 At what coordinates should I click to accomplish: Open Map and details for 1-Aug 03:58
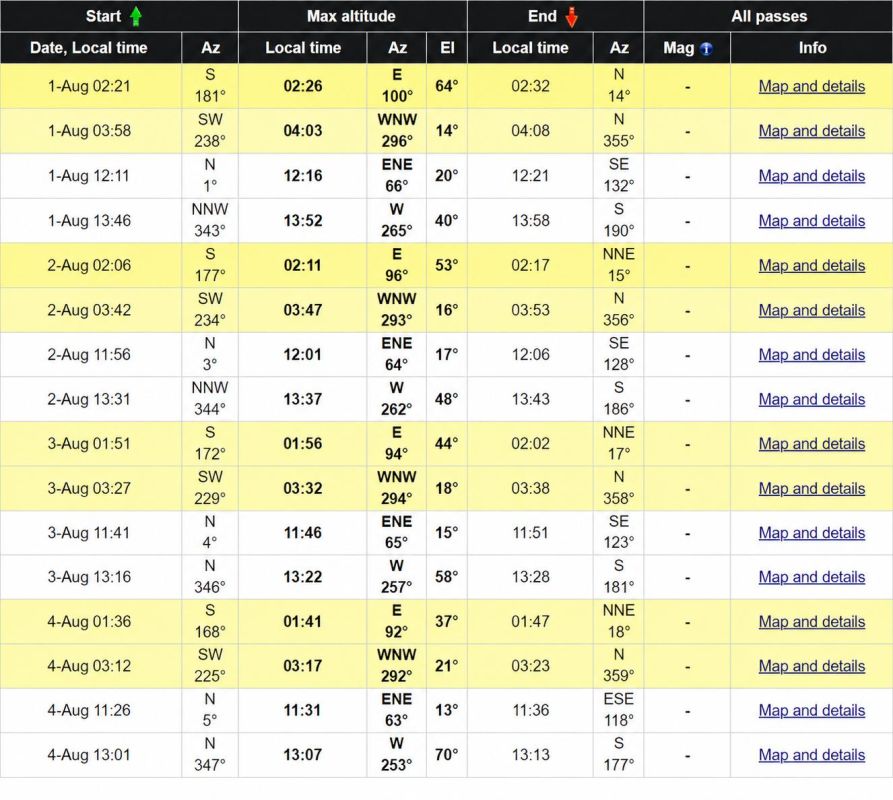tap(812, 130)
